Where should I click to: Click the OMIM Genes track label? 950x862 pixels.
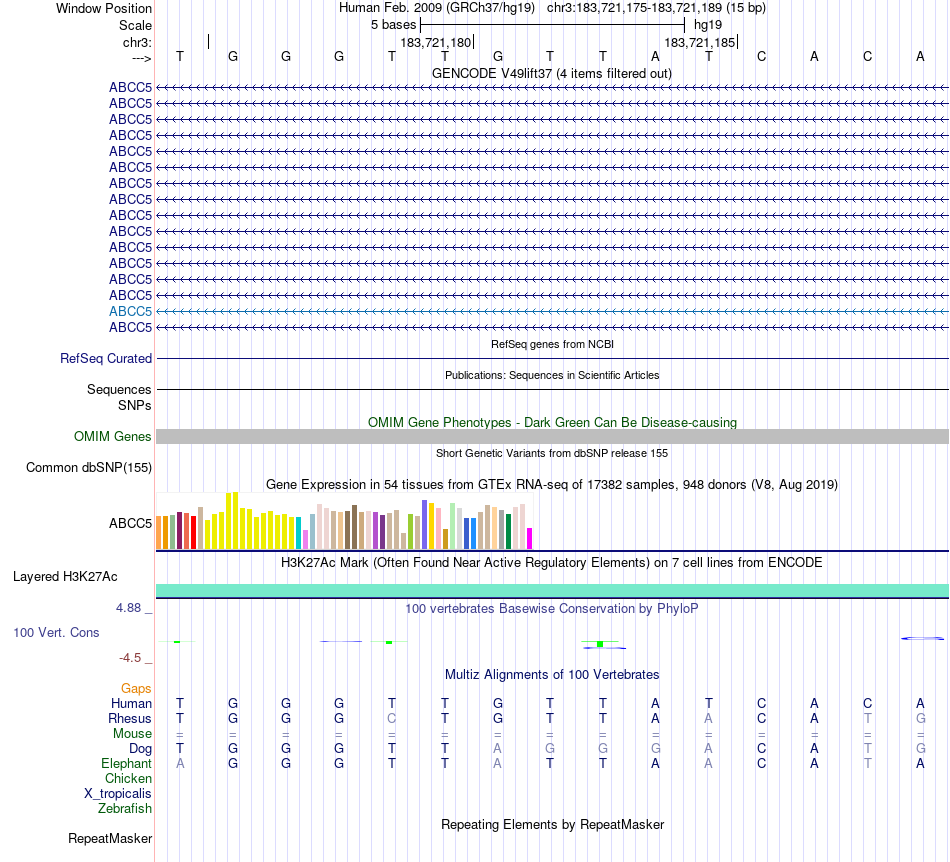pos(113,436)
